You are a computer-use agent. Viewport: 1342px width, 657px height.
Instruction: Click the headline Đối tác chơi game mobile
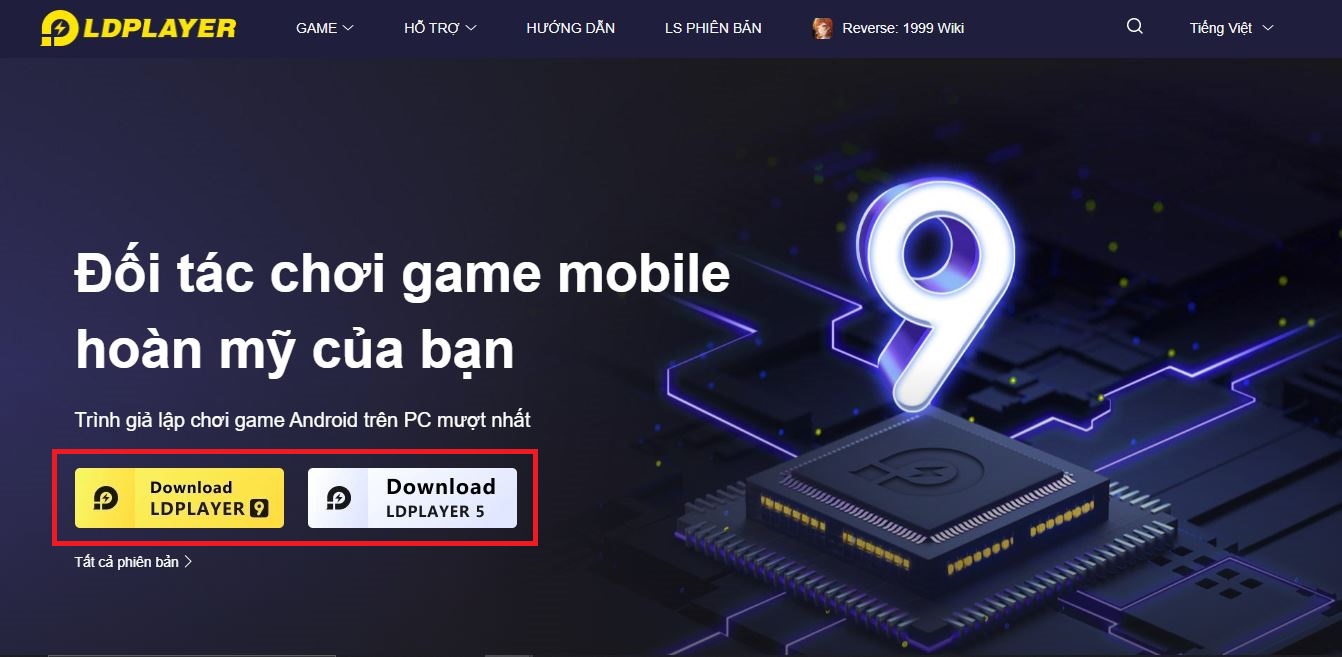click(403, 275)
